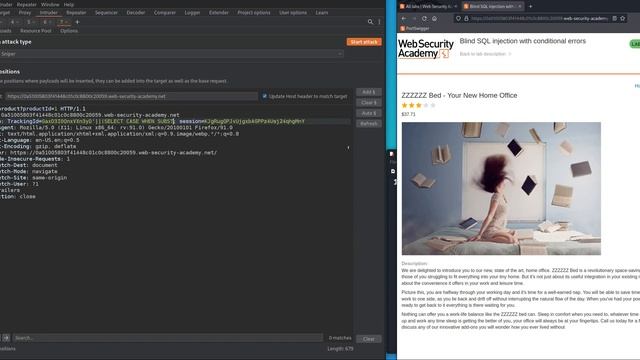Click the Refresh button in Positions panel
The height and width of the screenshot is (360, 640).
click(369, 124)
